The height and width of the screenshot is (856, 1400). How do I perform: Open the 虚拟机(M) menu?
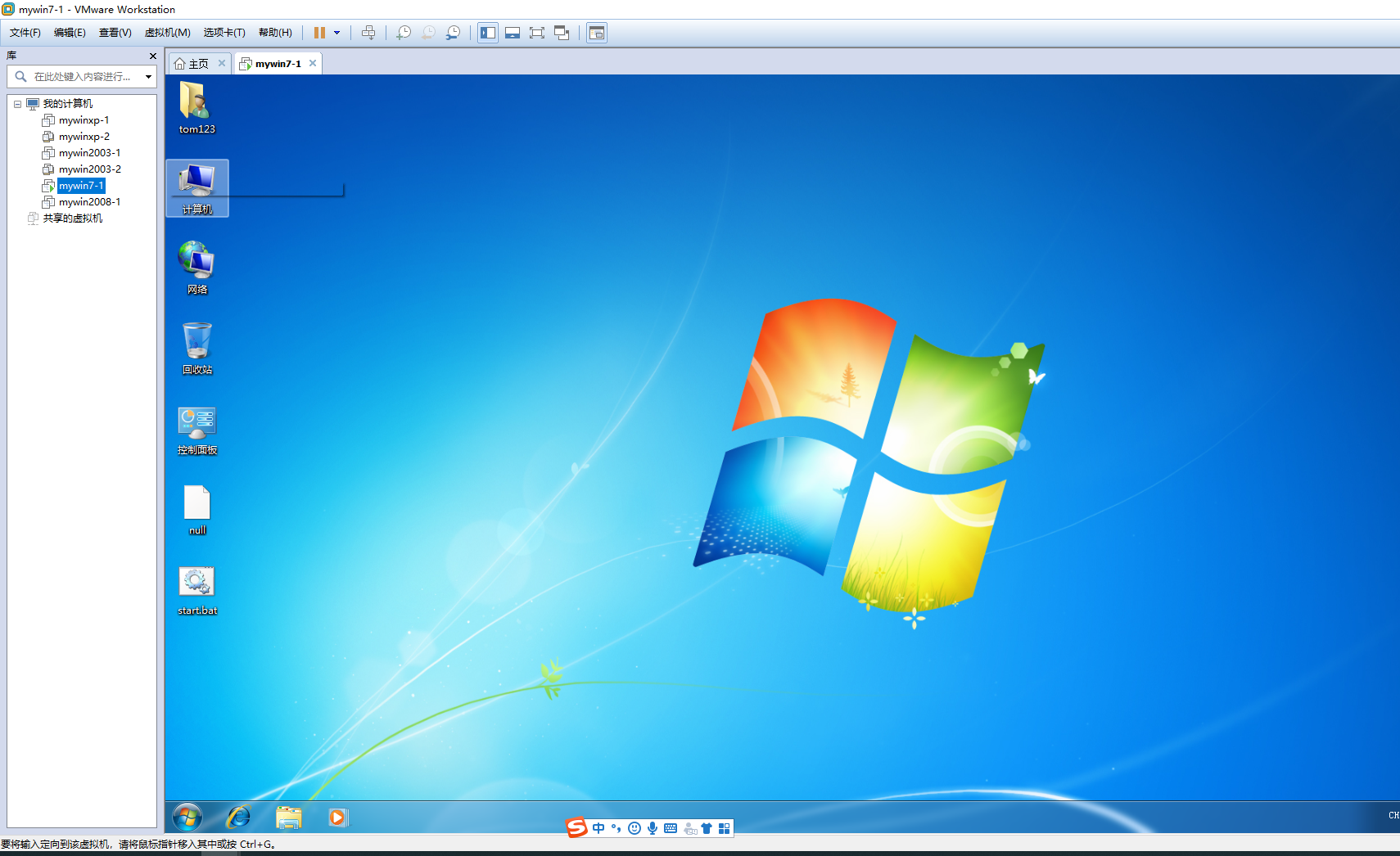tap(168, 33)
